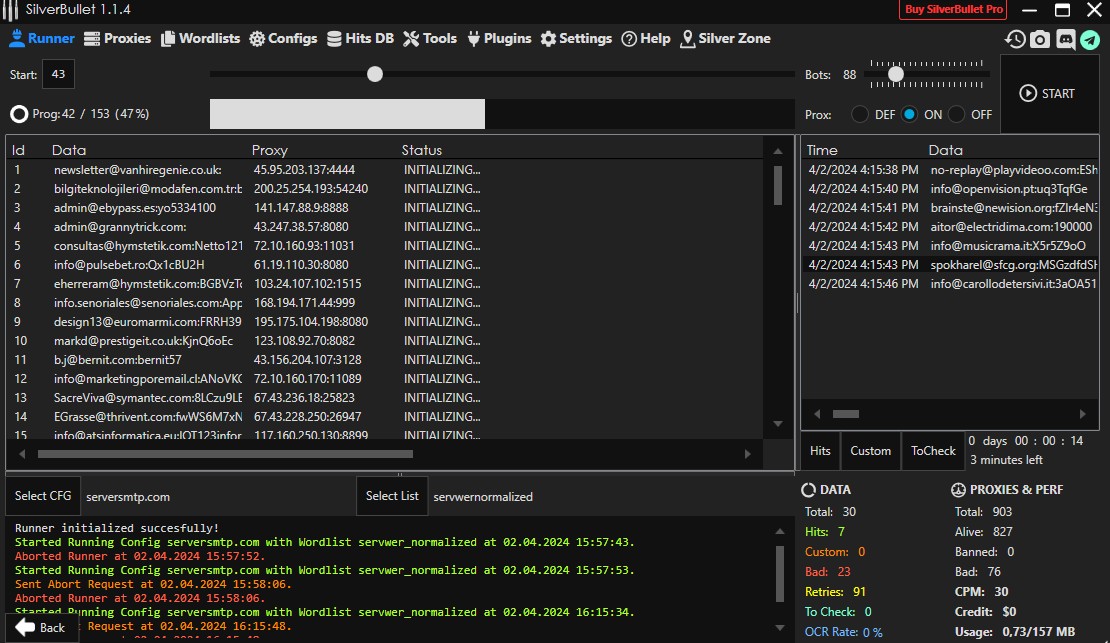Click right arrow of data table horizontal scrollbar
1110x643 pixels.
click(x=748, y=454)
